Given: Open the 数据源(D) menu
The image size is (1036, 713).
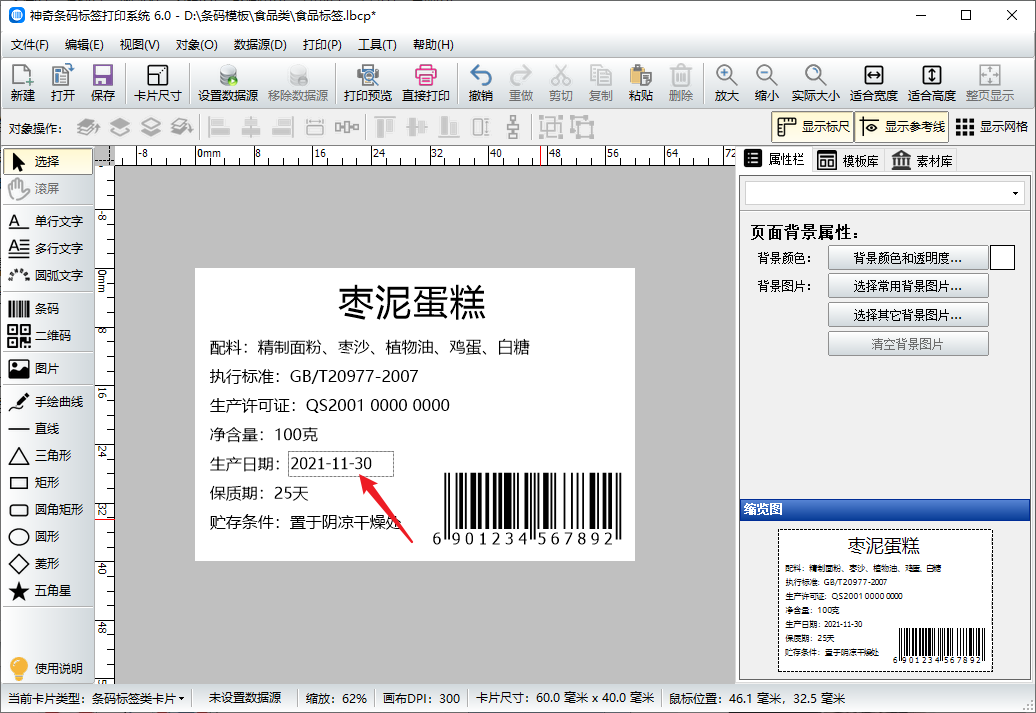Looking at the screenshot, I should tap(260, 45).
